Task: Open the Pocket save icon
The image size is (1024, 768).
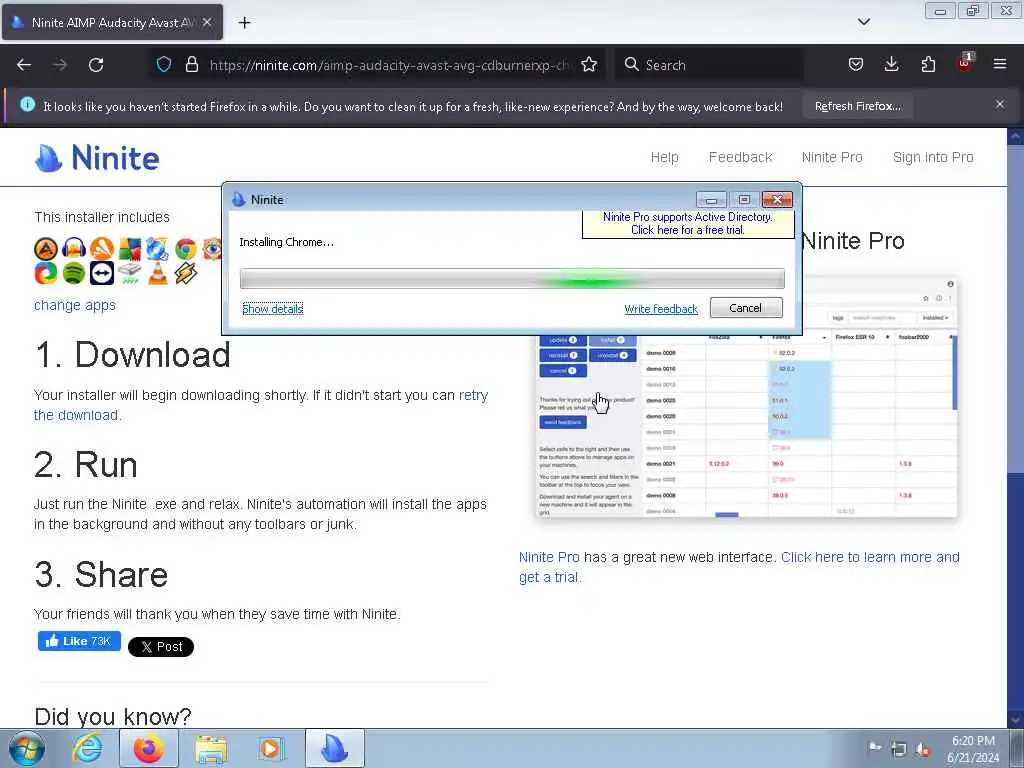Action: 856,64
